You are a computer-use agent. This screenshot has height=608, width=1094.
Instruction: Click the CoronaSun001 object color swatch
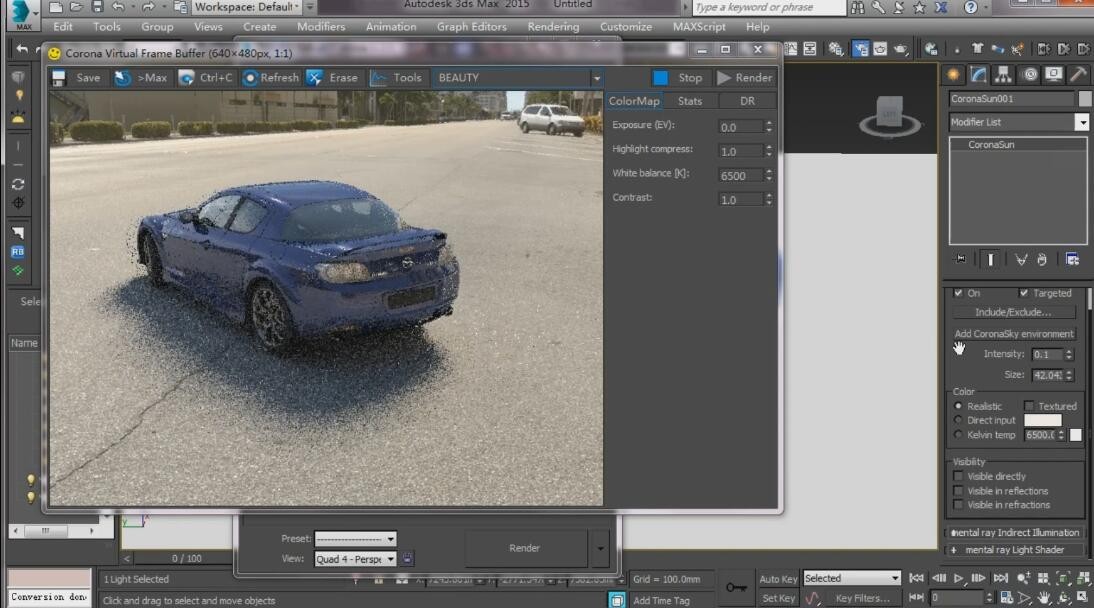click(x=1085, y=99)
